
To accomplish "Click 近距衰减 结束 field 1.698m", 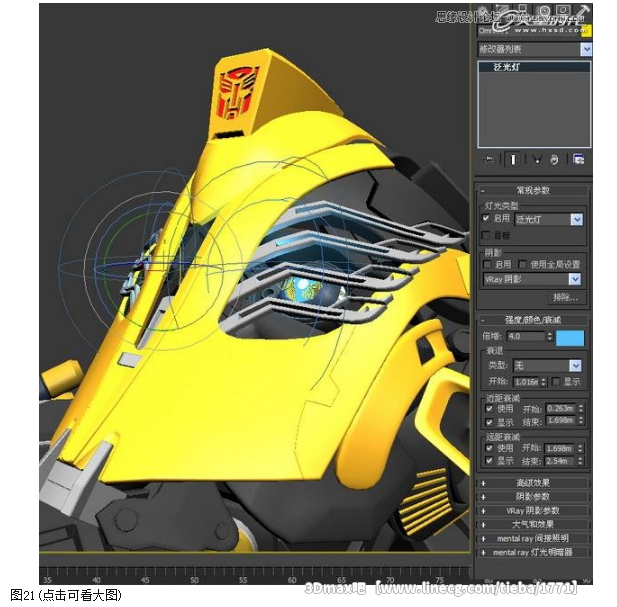I will [x=560, y=421].
